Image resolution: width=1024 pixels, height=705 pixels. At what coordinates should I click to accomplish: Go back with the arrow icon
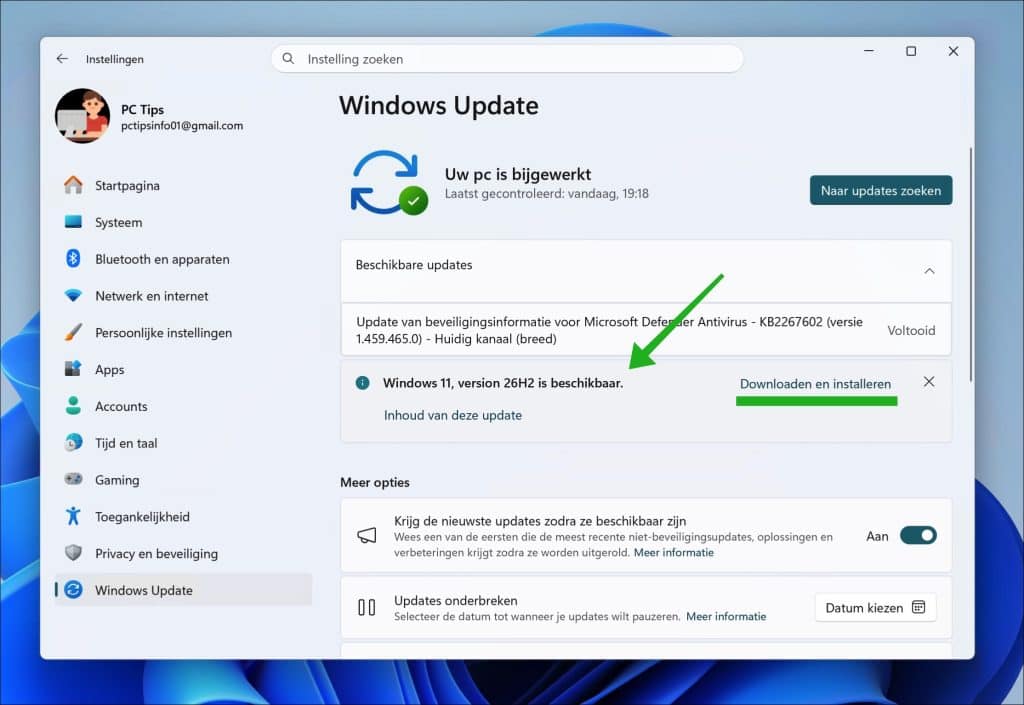(62, 59)
